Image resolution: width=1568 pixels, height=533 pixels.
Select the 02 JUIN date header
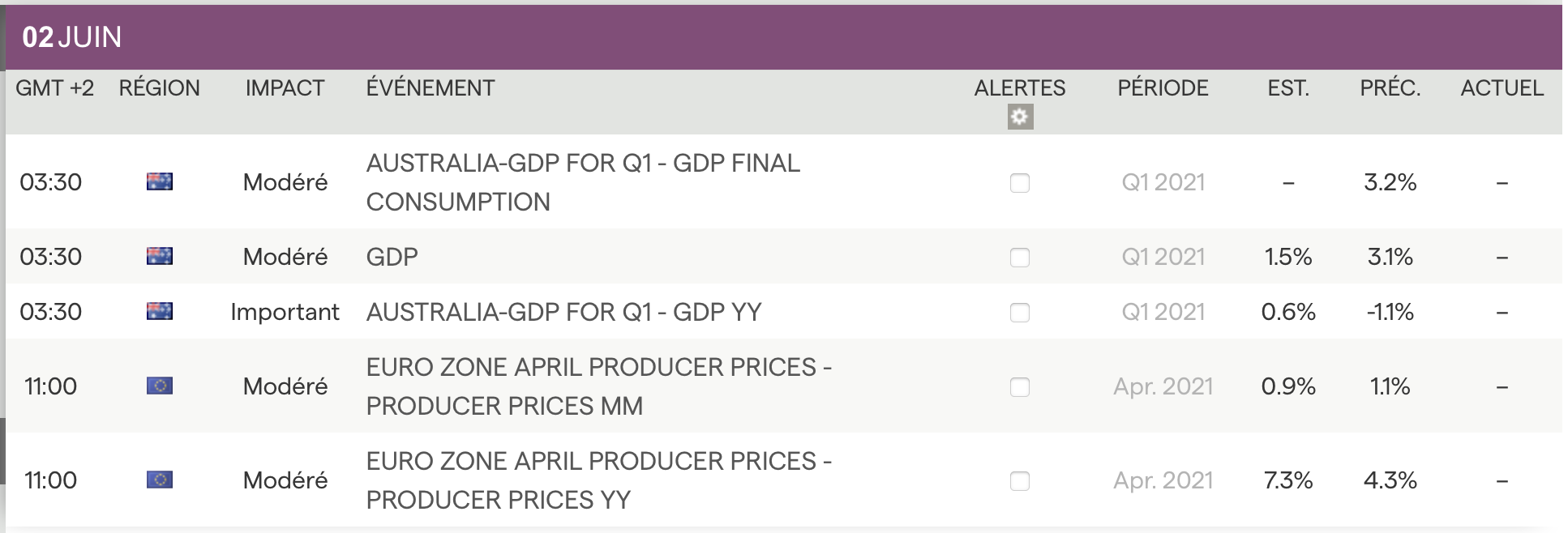tap(71, 37)
